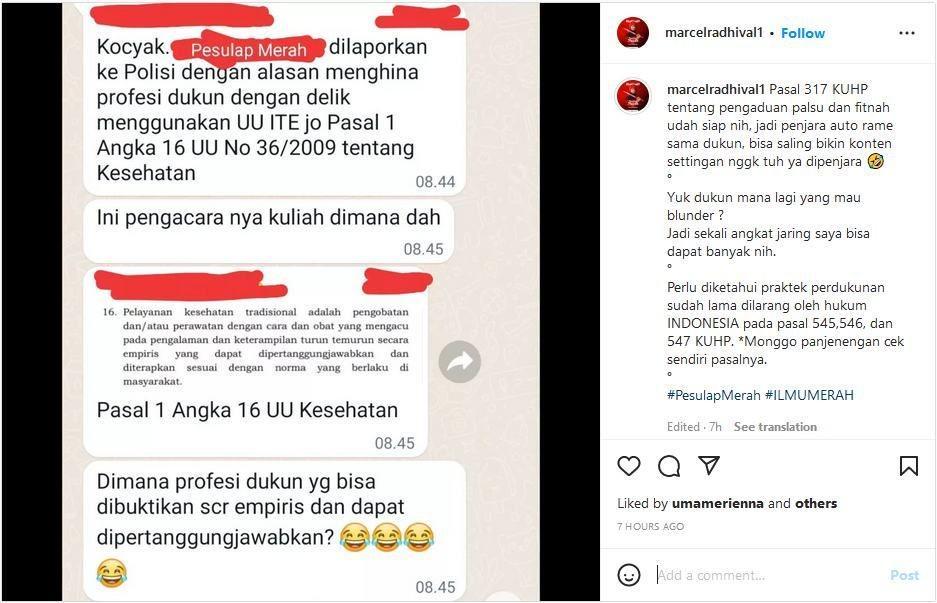
Task: Open marcelradhival1 username in header
Action: [714, 33]
